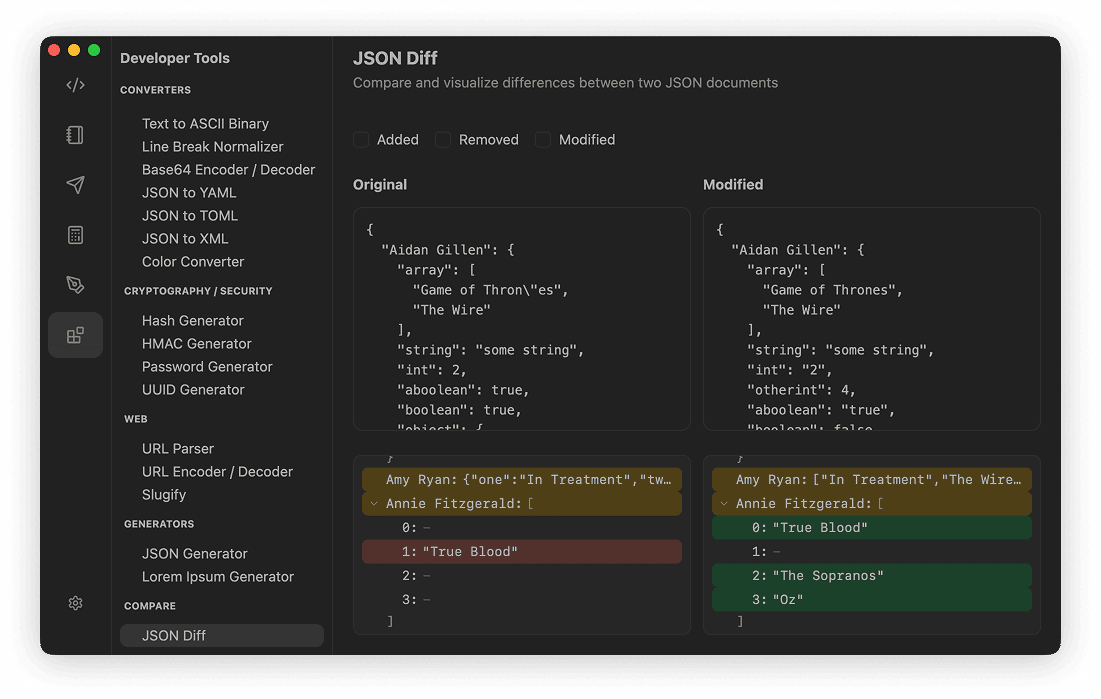Open URL Encoder / Decoder tool
The width and height of the screenshot is (1101, 699).
(217, 472)
